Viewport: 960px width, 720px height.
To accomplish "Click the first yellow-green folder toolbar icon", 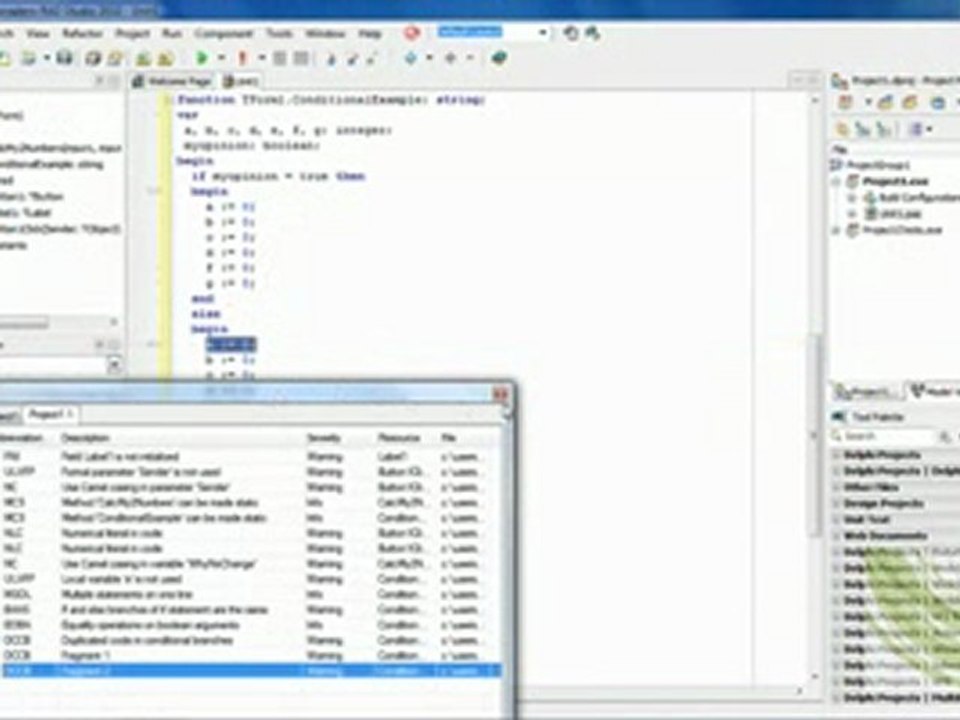I will [x=143, y=58].
